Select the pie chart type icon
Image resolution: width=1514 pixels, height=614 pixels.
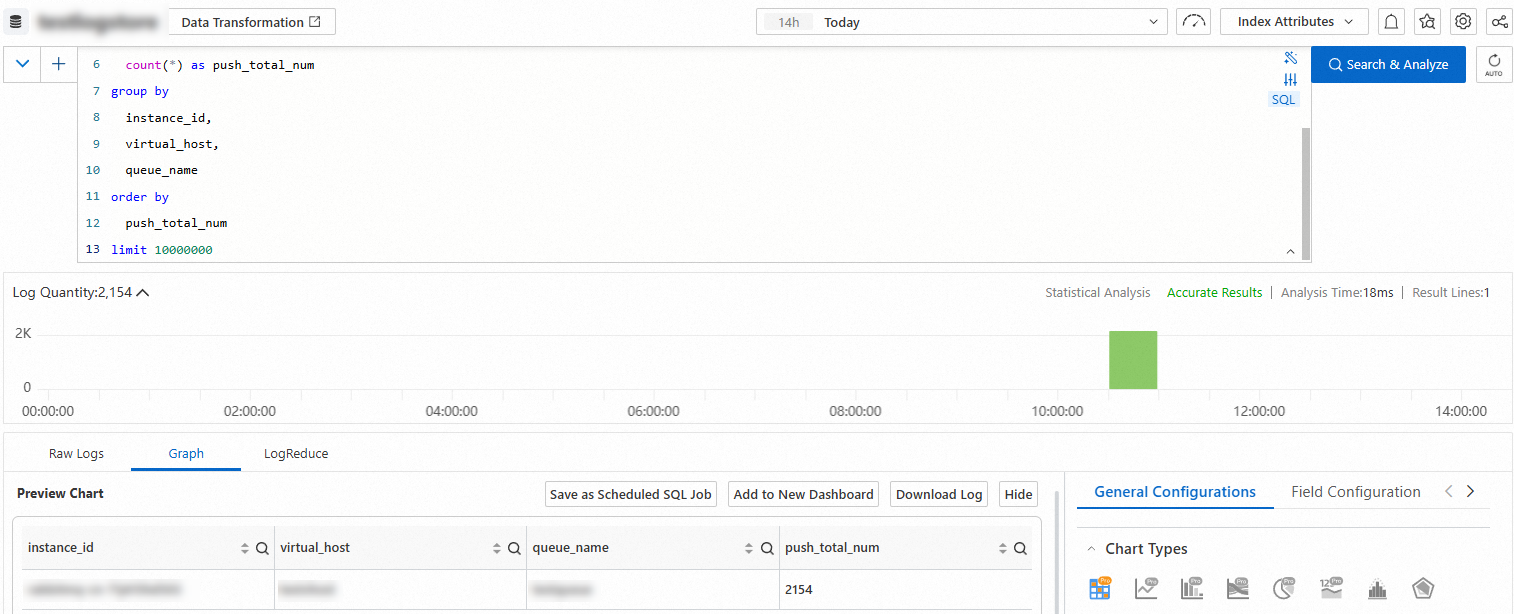point(1285,588)
